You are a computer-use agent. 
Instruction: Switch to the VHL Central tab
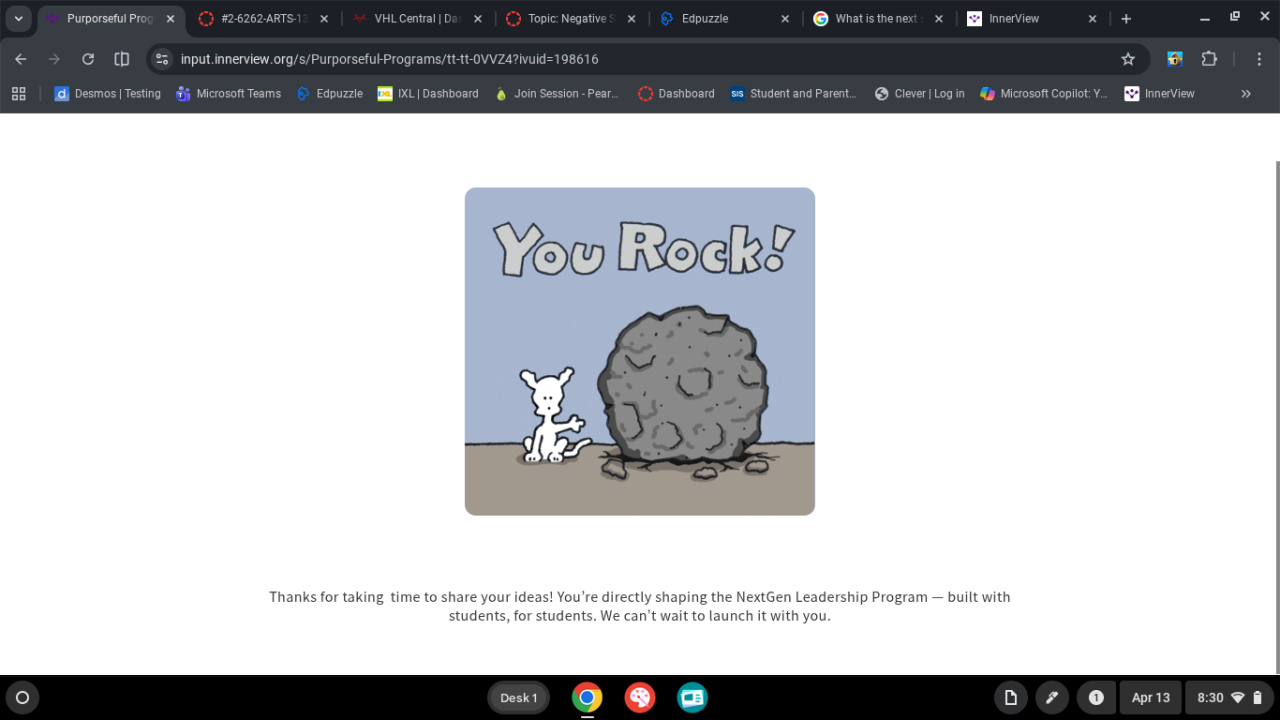coord(417,19)
